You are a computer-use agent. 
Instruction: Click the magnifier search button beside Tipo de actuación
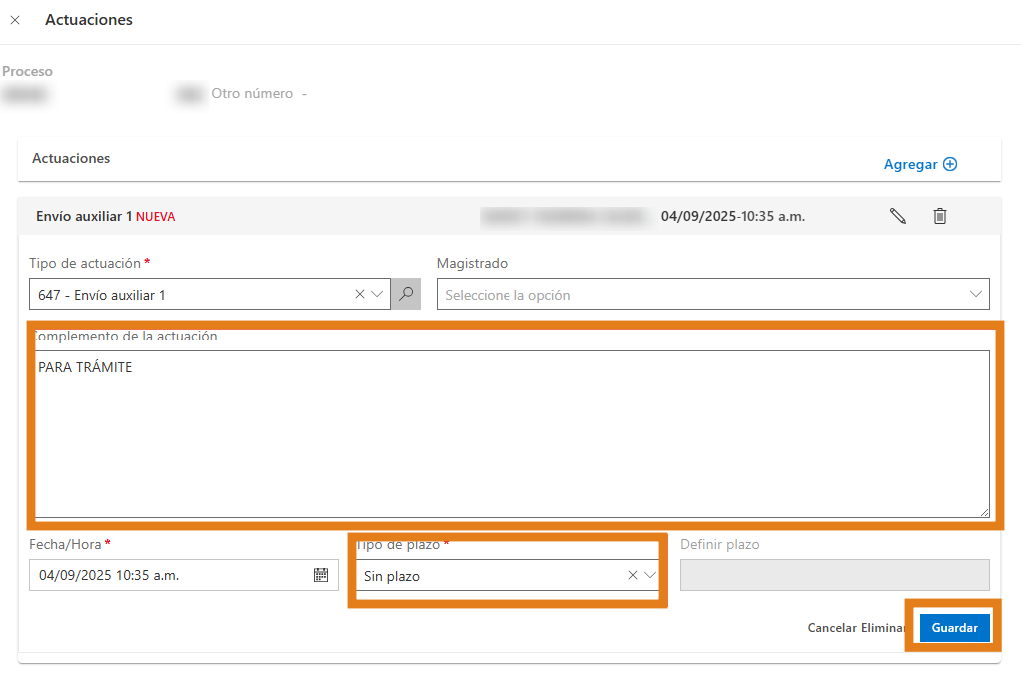coord(406,295)
